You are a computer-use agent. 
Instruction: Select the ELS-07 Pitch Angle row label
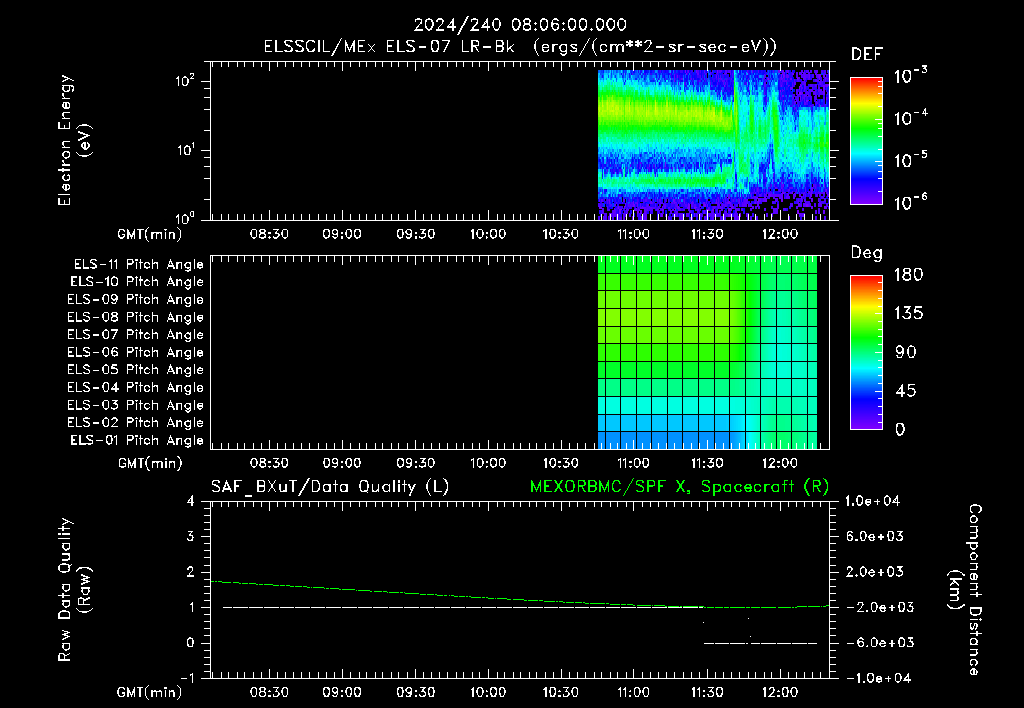135,334
